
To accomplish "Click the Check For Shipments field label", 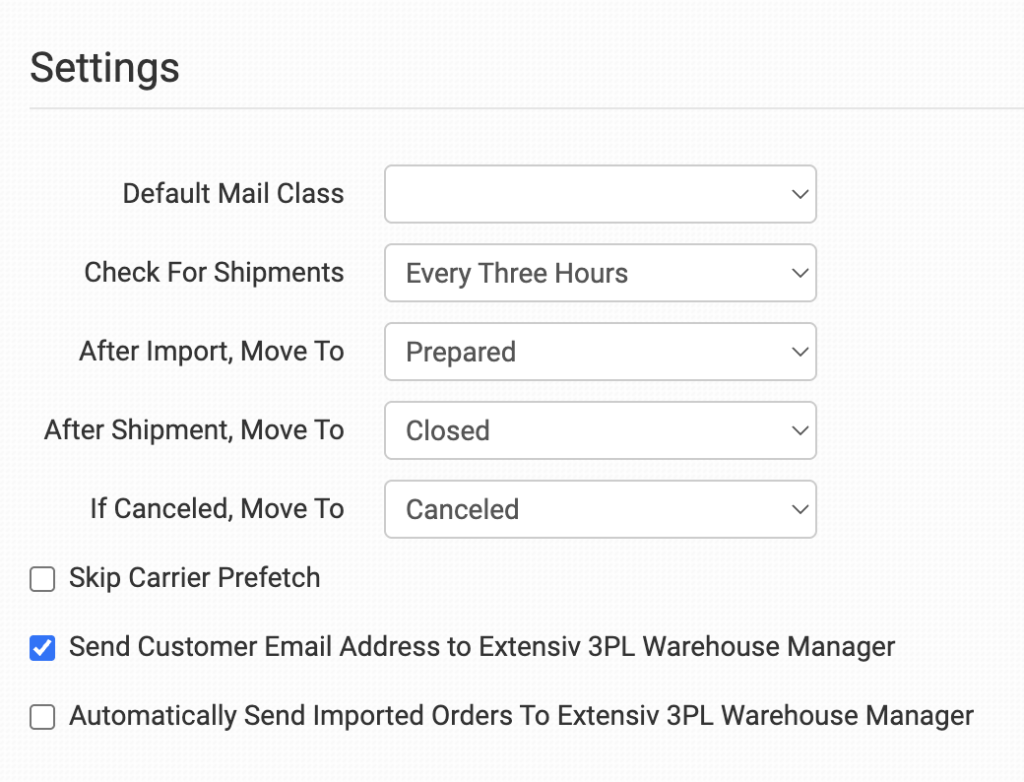I will click(x=214, y=273).
